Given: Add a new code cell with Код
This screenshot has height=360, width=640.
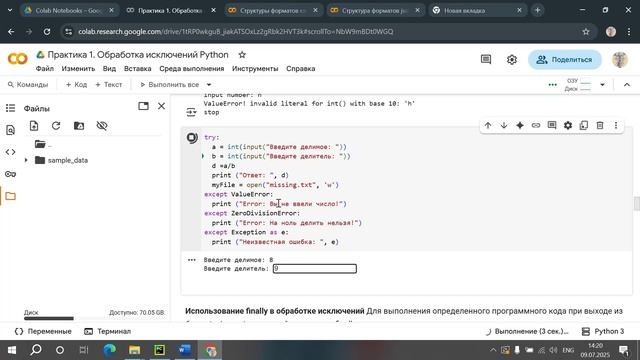Looking at the screenshot, I should pyautogui.click(x=76, y=84).
